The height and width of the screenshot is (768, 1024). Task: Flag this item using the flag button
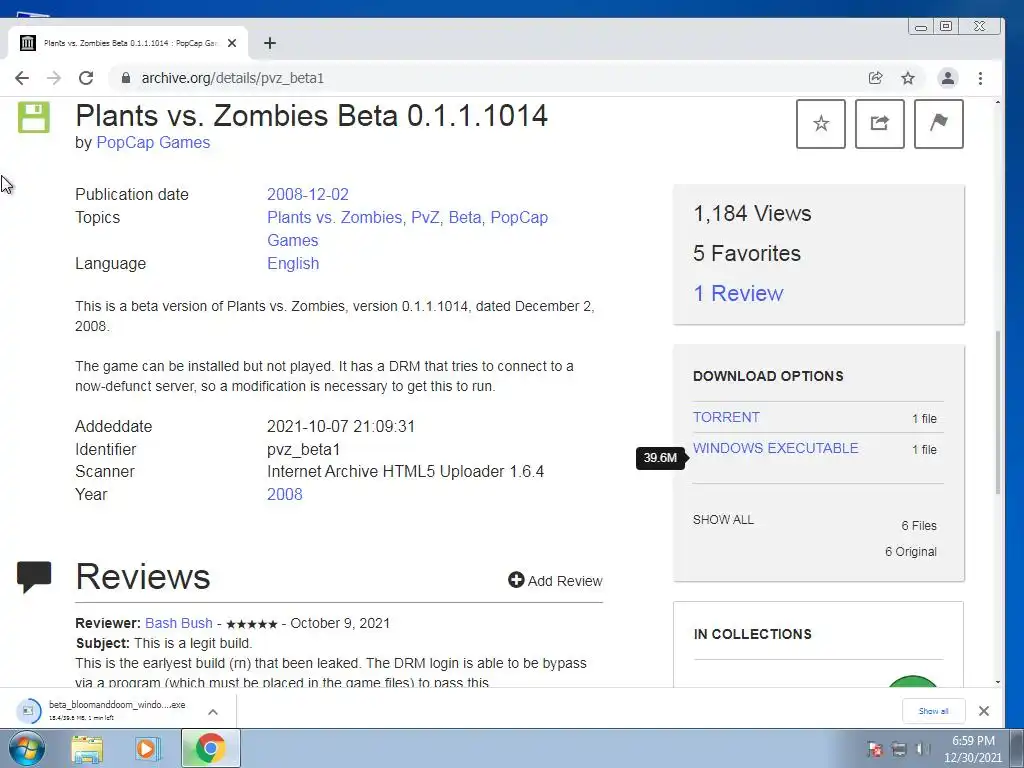[x=938, y=123]
